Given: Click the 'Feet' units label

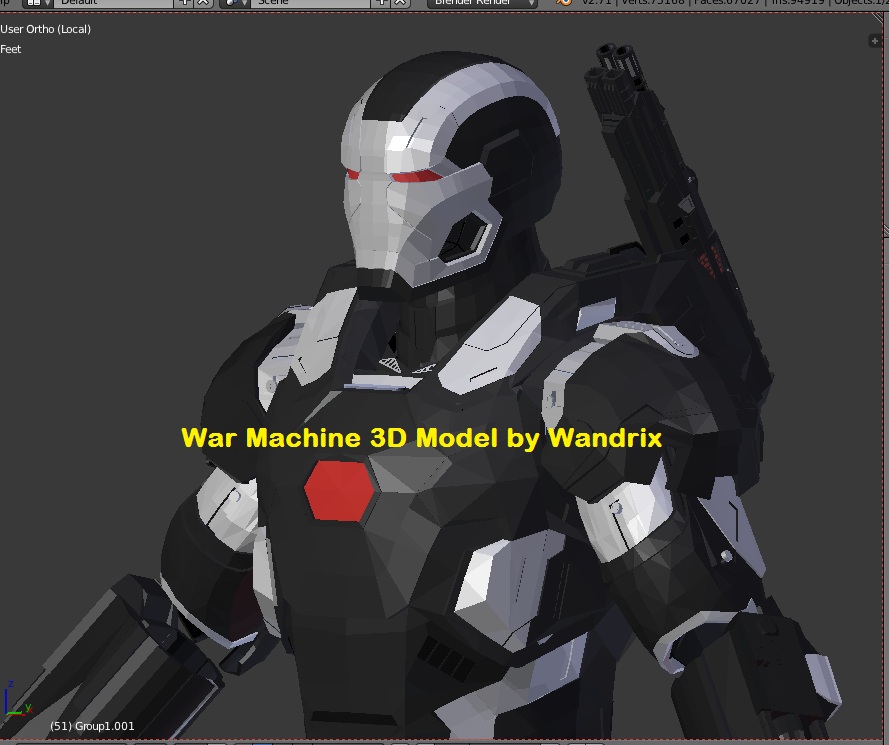Looking at the screenshot, I should coord(11,49).
